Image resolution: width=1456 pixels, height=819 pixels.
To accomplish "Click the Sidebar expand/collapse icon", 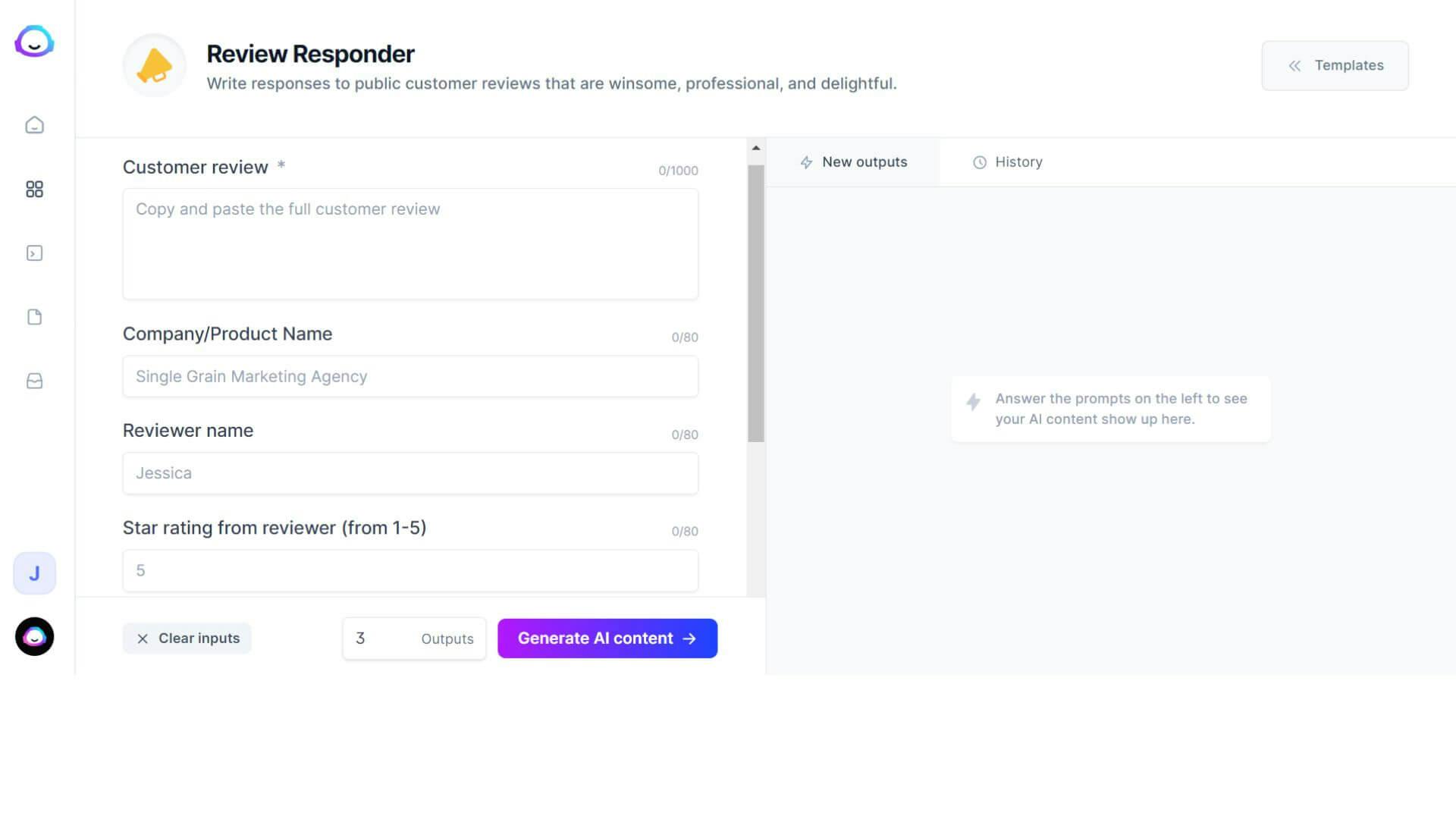I will [x=34, y=253].
